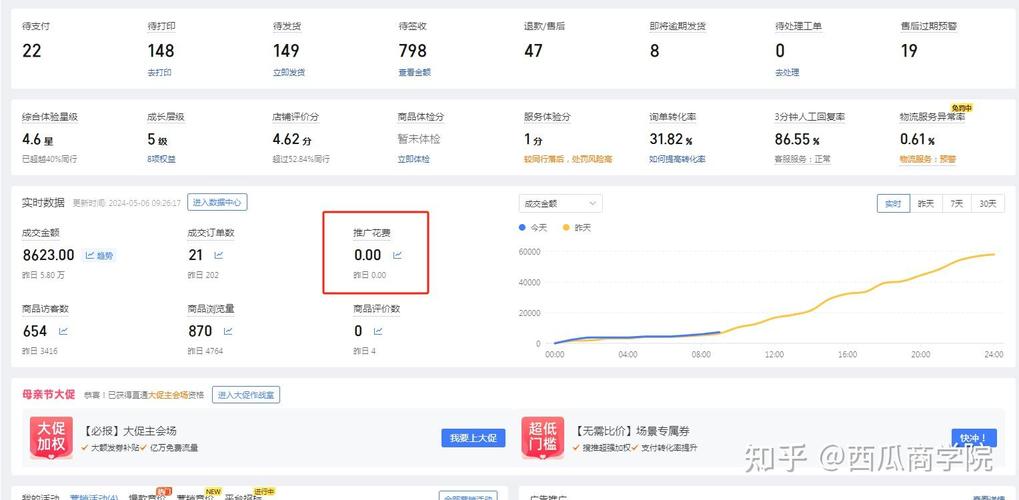Click the red 超低门槛 coupon icon
The width and height of the screenshot is (1019, 500).
tap(542, 438)
